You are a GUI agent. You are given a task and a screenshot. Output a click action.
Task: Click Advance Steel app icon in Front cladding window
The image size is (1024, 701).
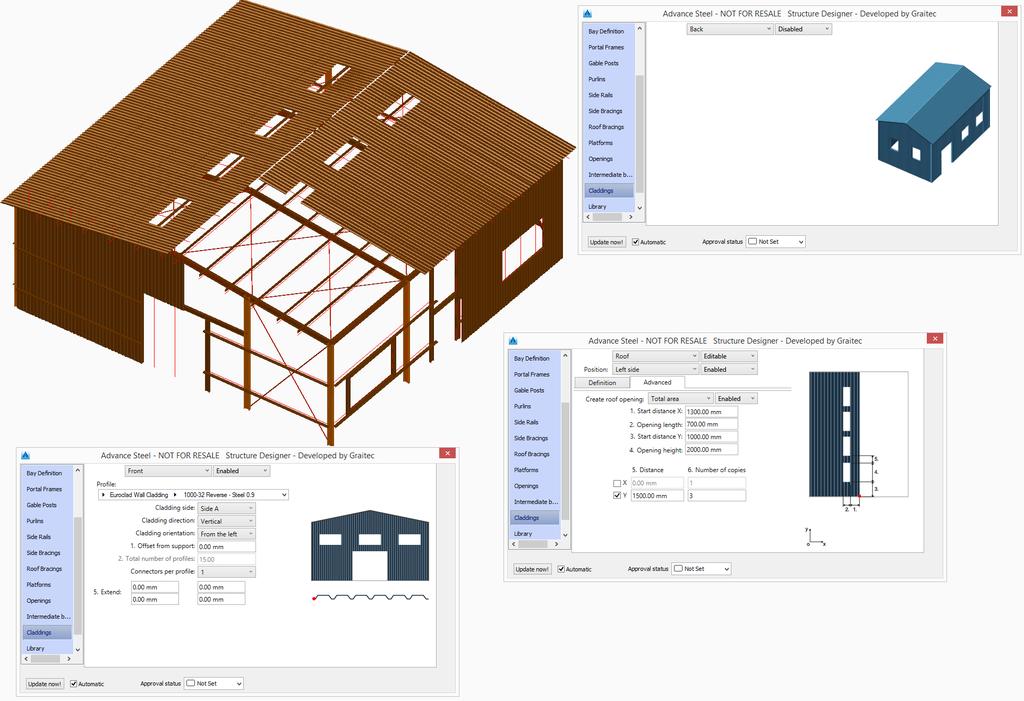(x=25, y=455)
